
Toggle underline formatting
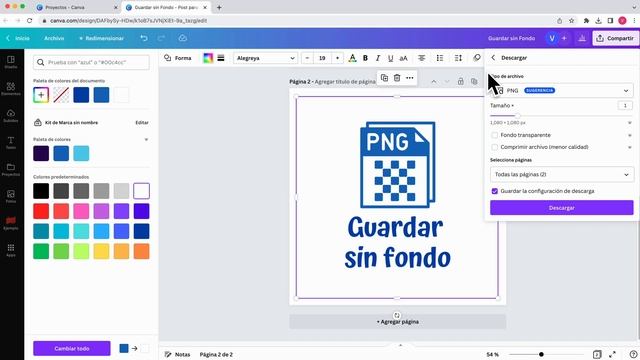coord(391,58)
